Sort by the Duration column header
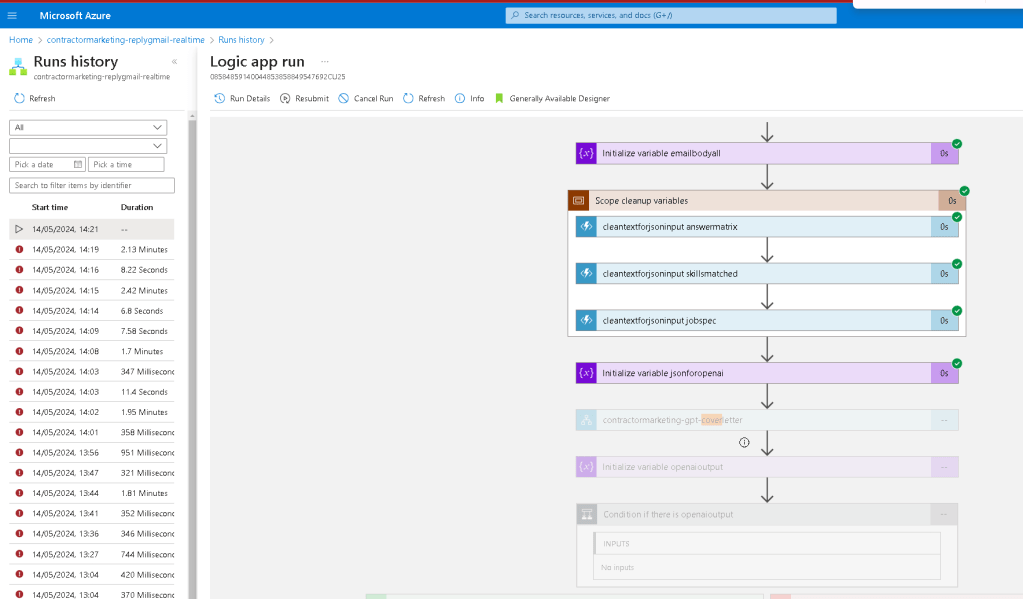The height and width of the screenshot is (599, 1023). tap(137, 207)
